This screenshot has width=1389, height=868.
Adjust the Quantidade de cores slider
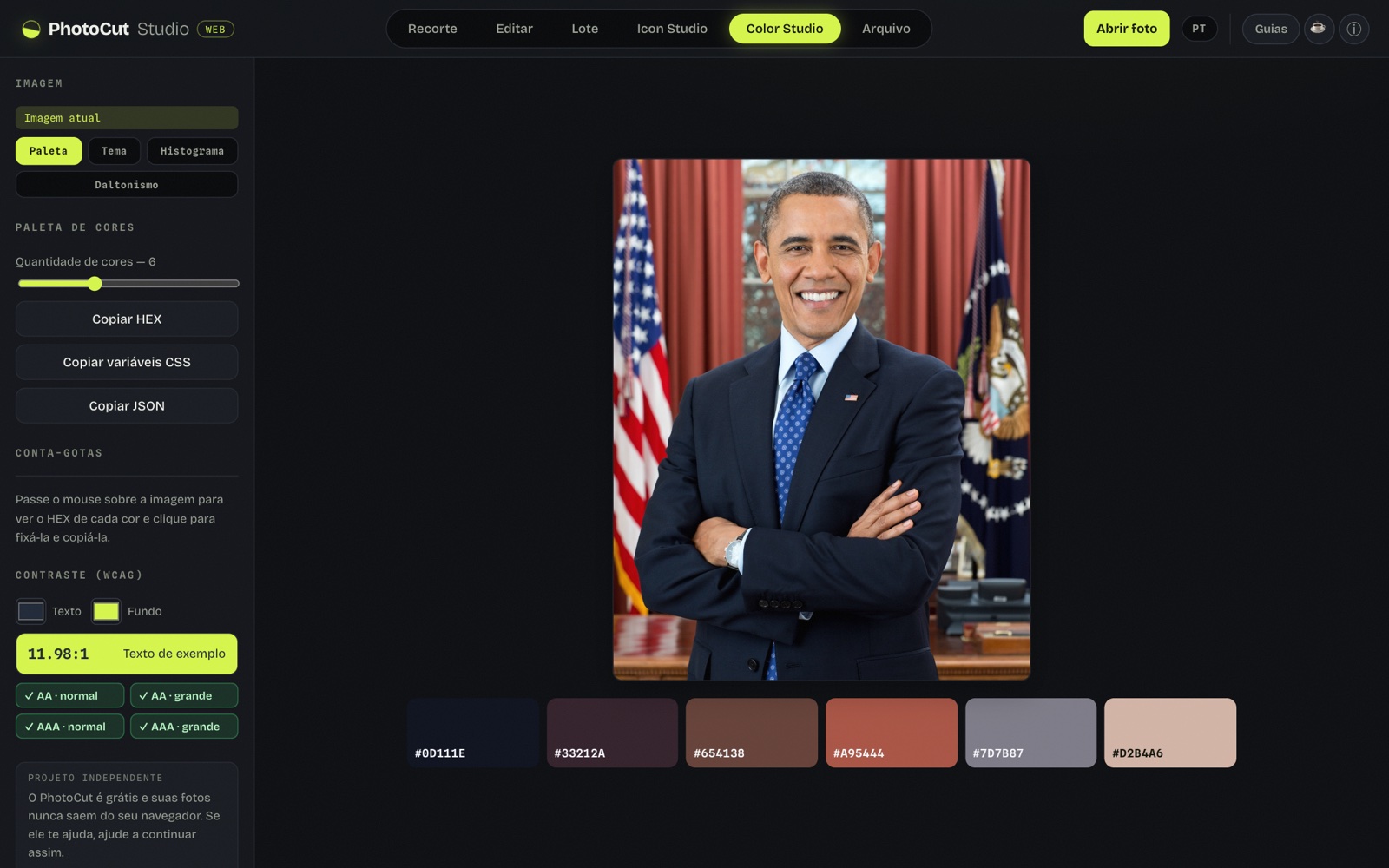tap(128, 284)
